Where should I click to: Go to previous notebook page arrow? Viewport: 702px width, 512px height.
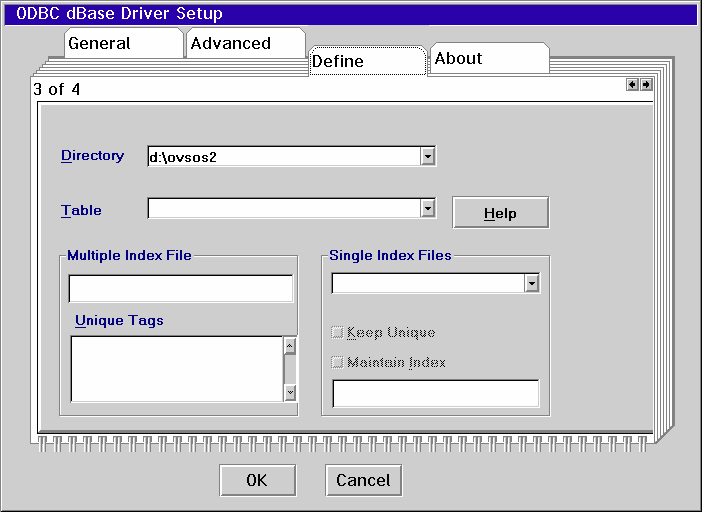click(x=632, y=85)
